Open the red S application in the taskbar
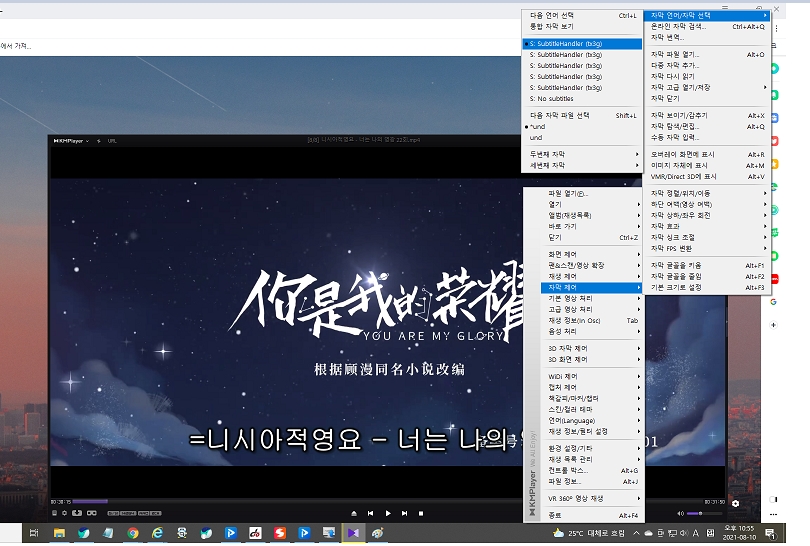810x546 pixels. [x=279, y=533]
